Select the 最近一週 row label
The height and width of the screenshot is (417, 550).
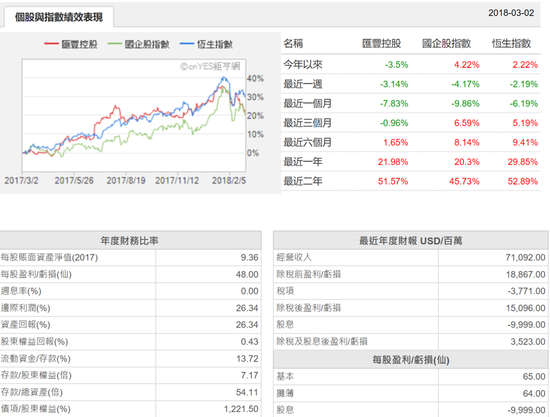[303, 84]
